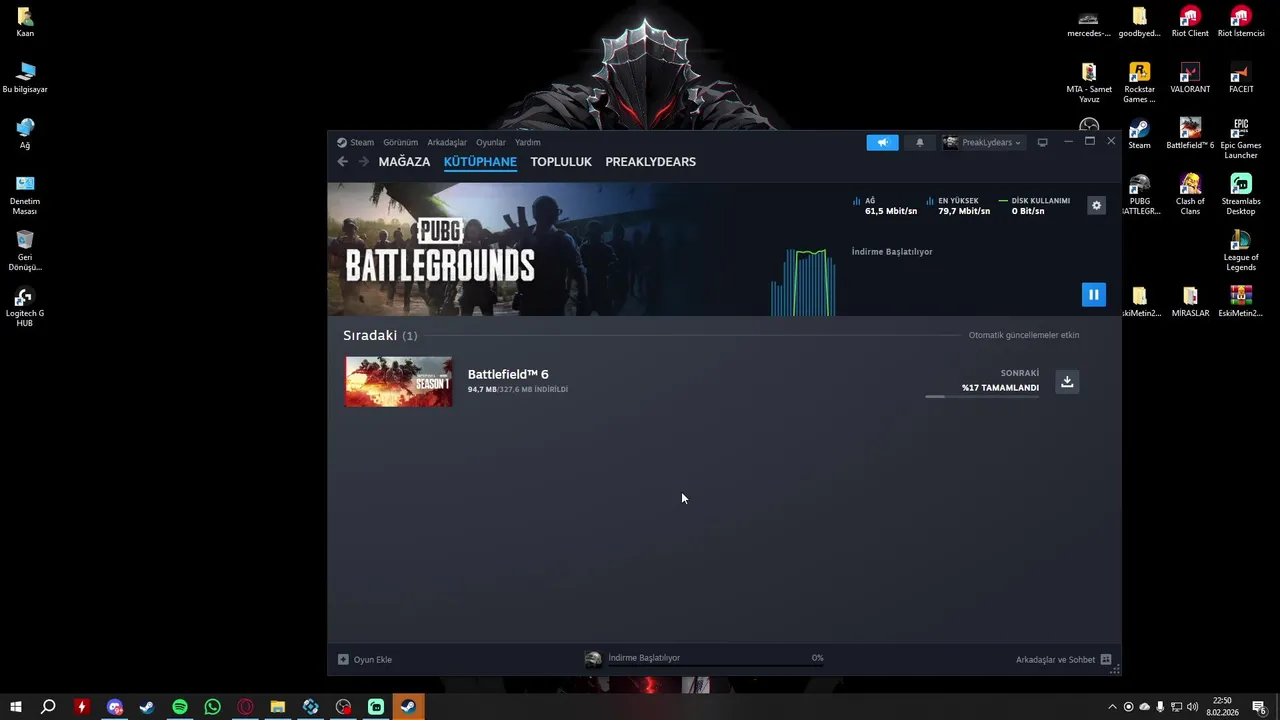Click the Battlefield 6 Season 1 thumbnail
The height and width of the screenshot is (720, 1280).
398,381
